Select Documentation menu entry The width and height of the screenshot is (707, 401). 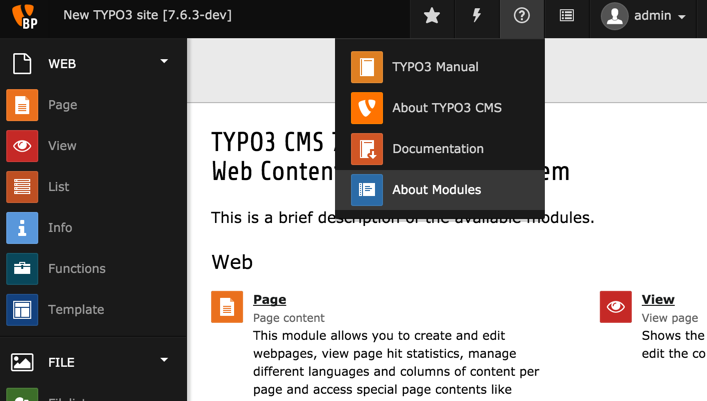440,149
